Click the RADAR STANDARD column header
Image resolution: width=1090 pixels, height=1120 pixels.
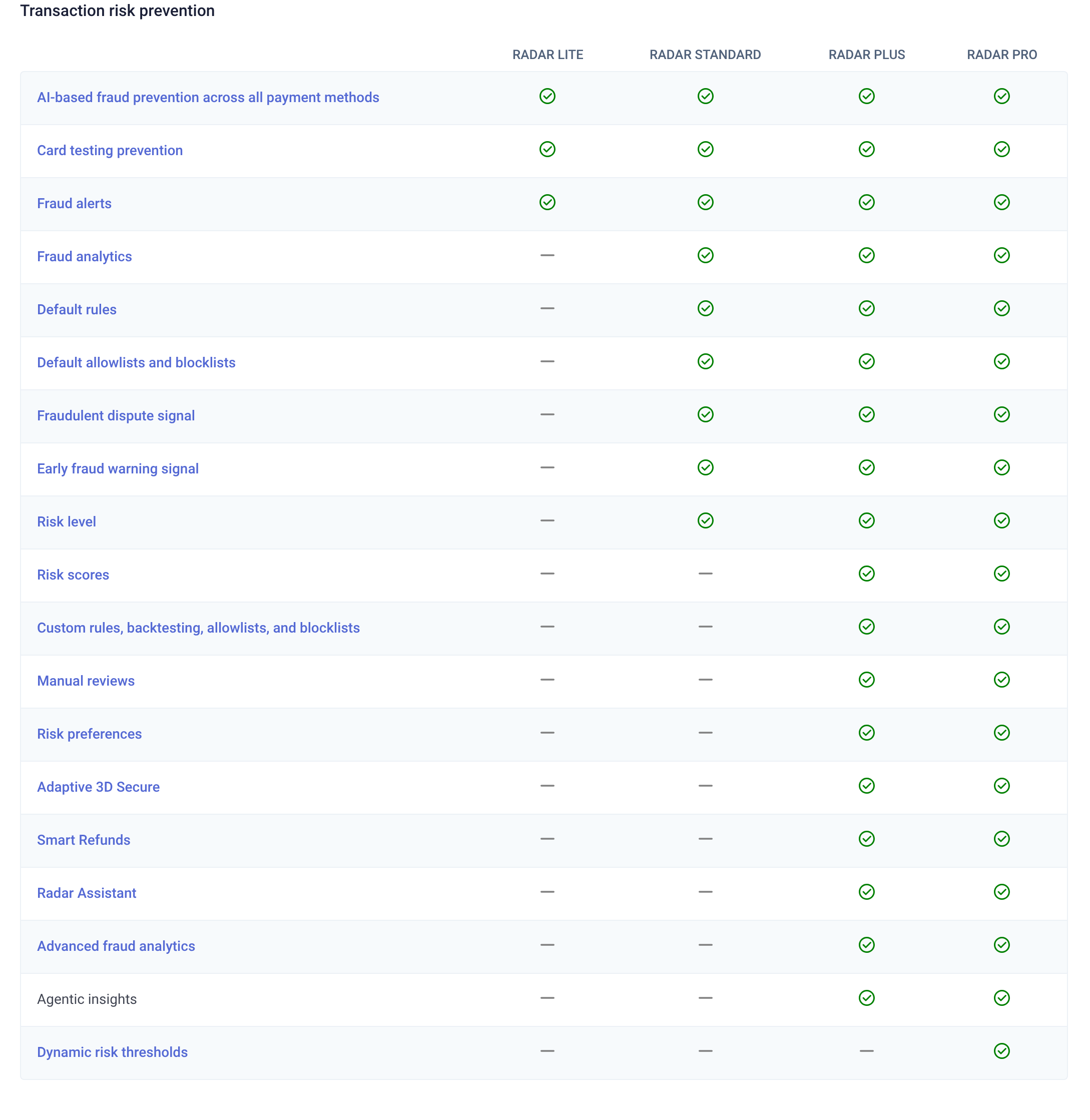(705, 55)
